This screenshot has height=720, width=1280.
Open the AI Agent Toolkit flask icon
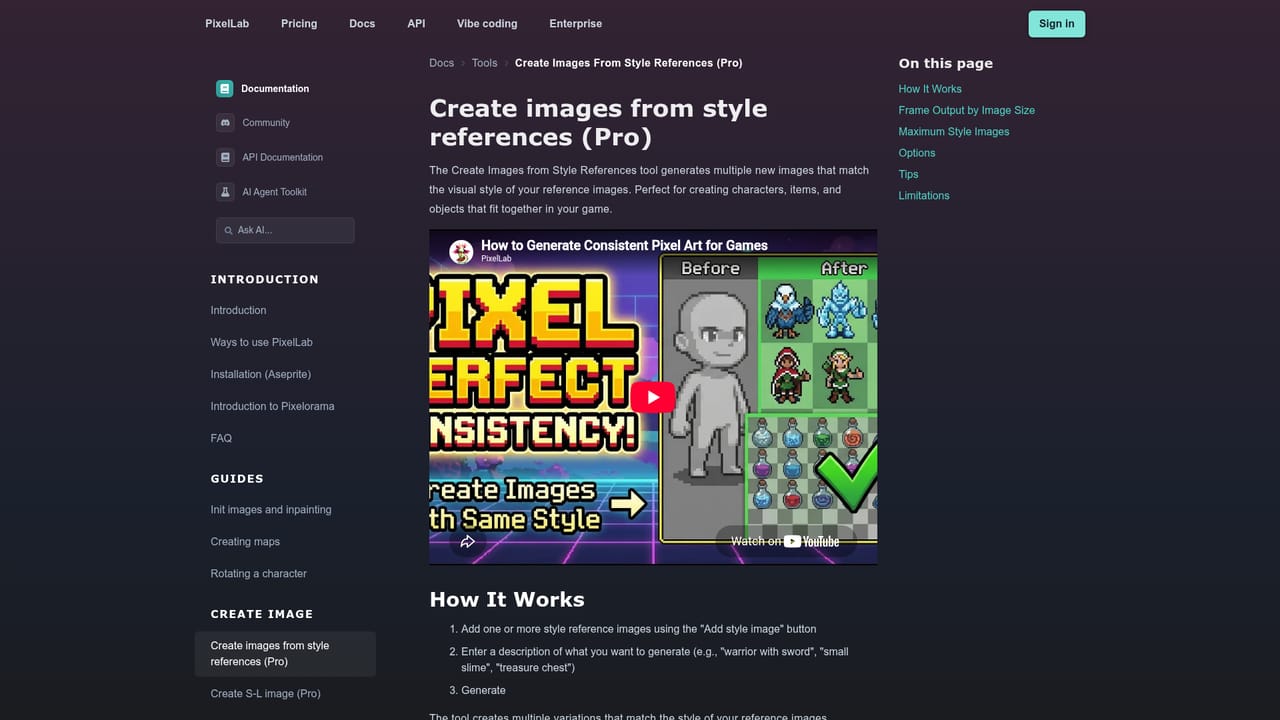pyautogui.click(x=225, y=192)
